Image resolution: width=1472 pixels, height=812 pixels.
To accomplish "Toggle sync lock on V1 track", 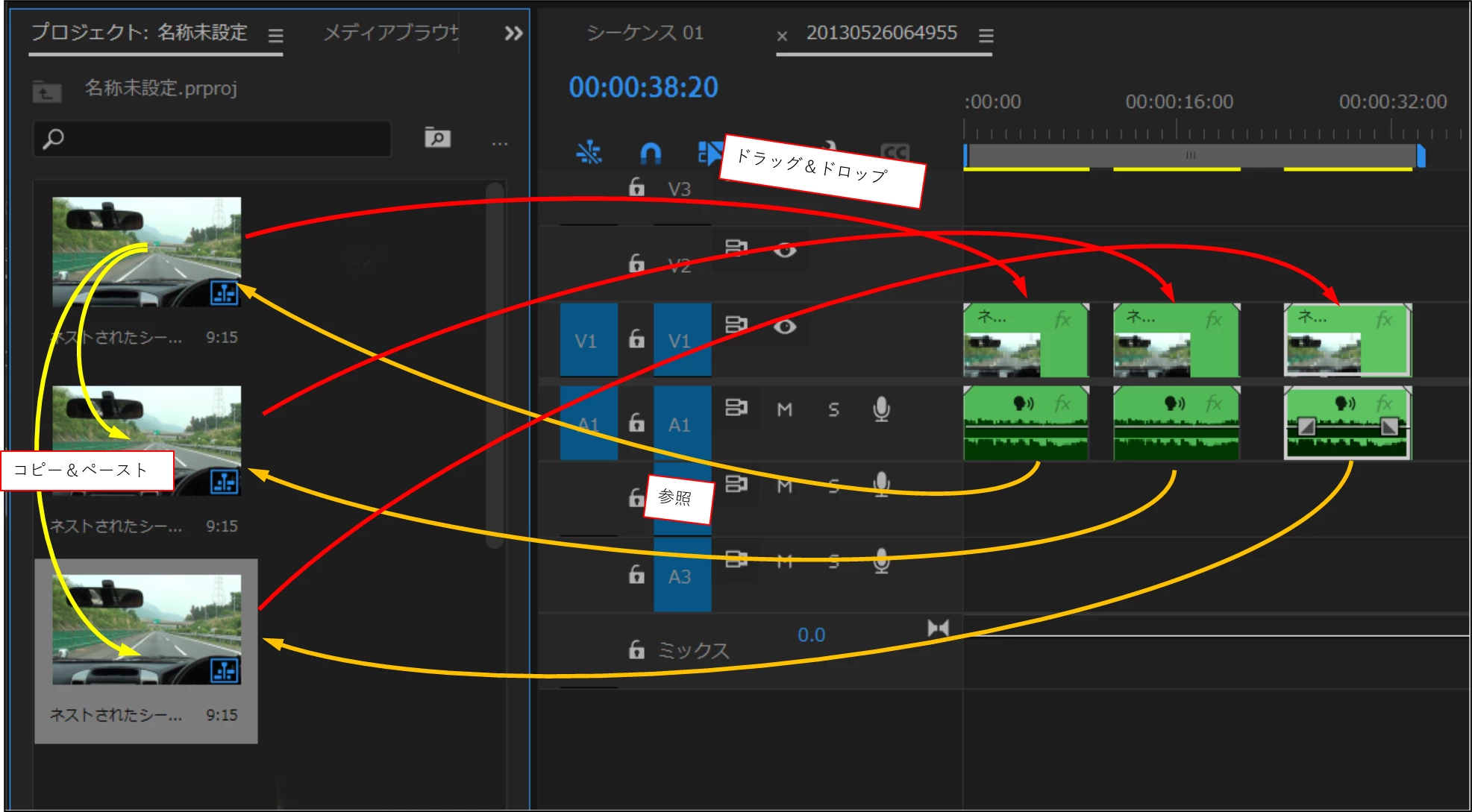I will 736,325.
